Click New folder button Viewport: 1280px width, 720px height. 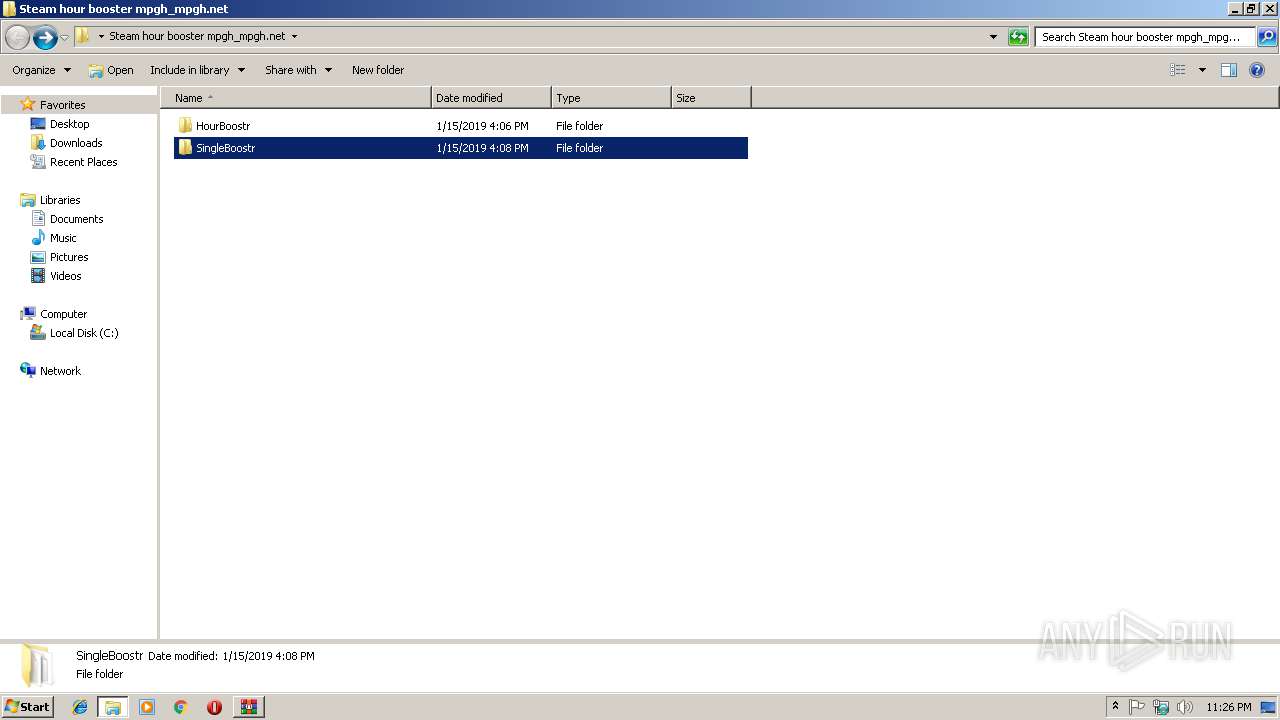[x=378, y=70]
